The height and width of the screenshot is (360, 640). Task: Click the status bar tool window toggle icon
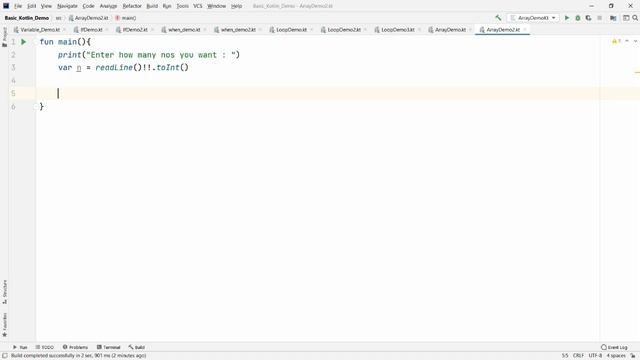(x=4, y=356)
